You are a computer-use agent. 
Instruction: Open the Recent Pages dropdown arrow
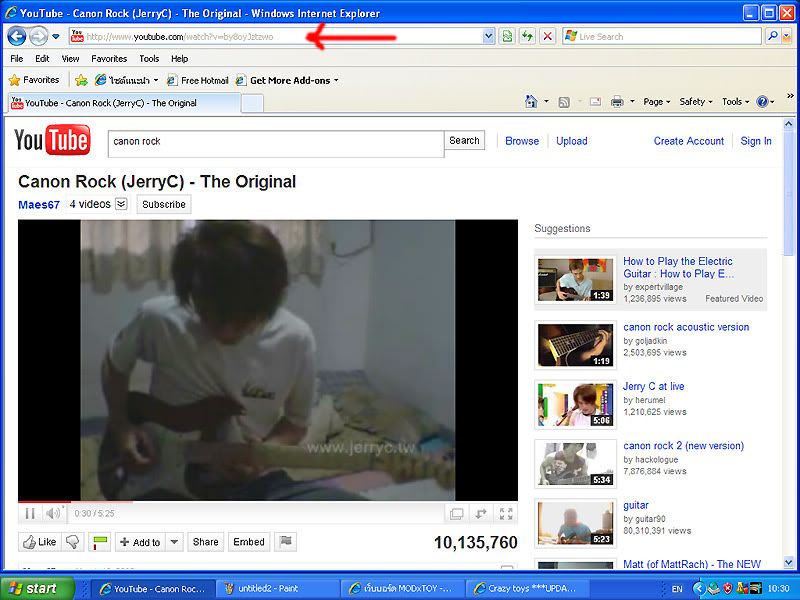pyautogui.click(x=56, y=37)
